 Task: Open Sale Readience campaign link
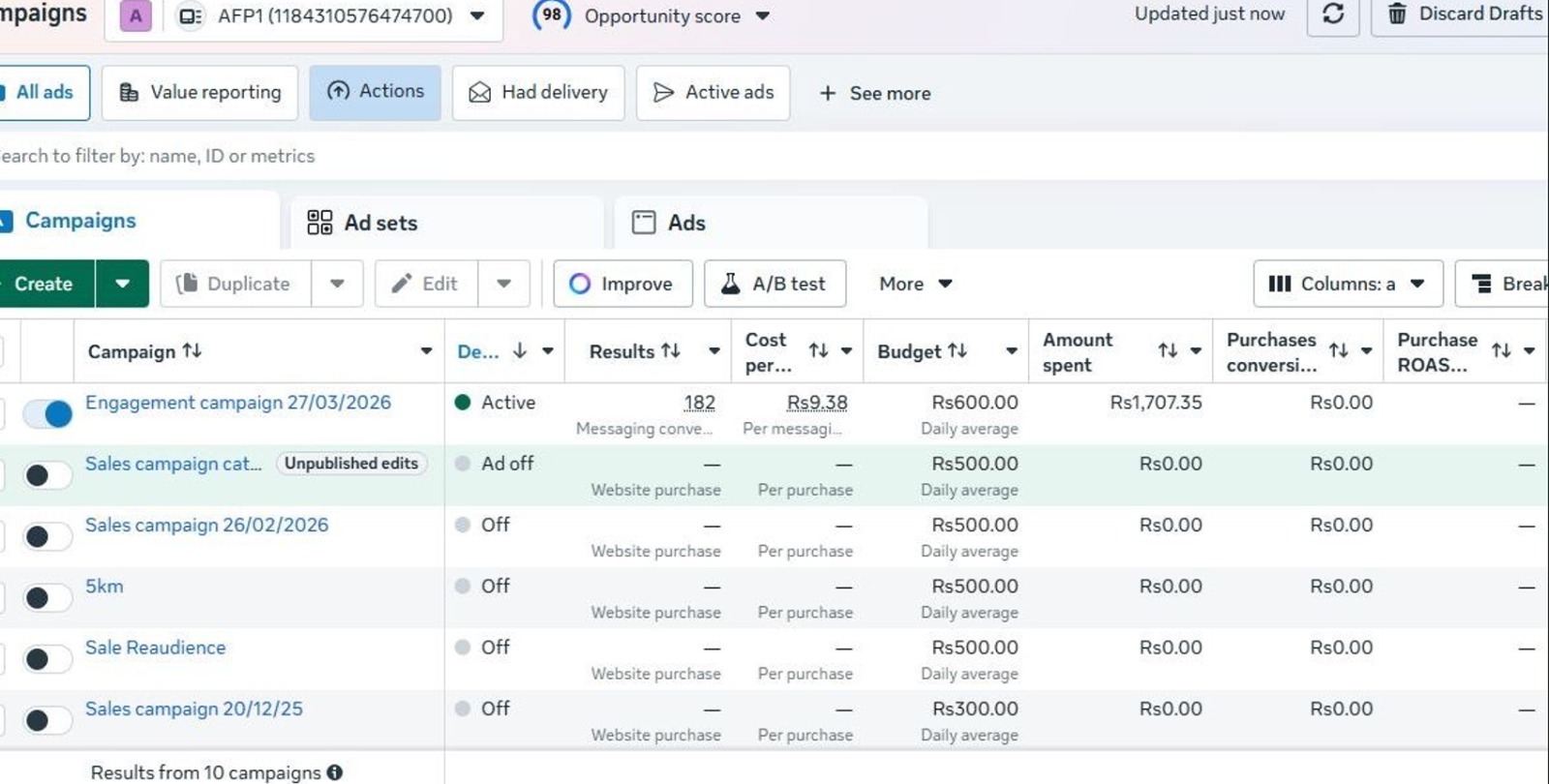(156, 648)
